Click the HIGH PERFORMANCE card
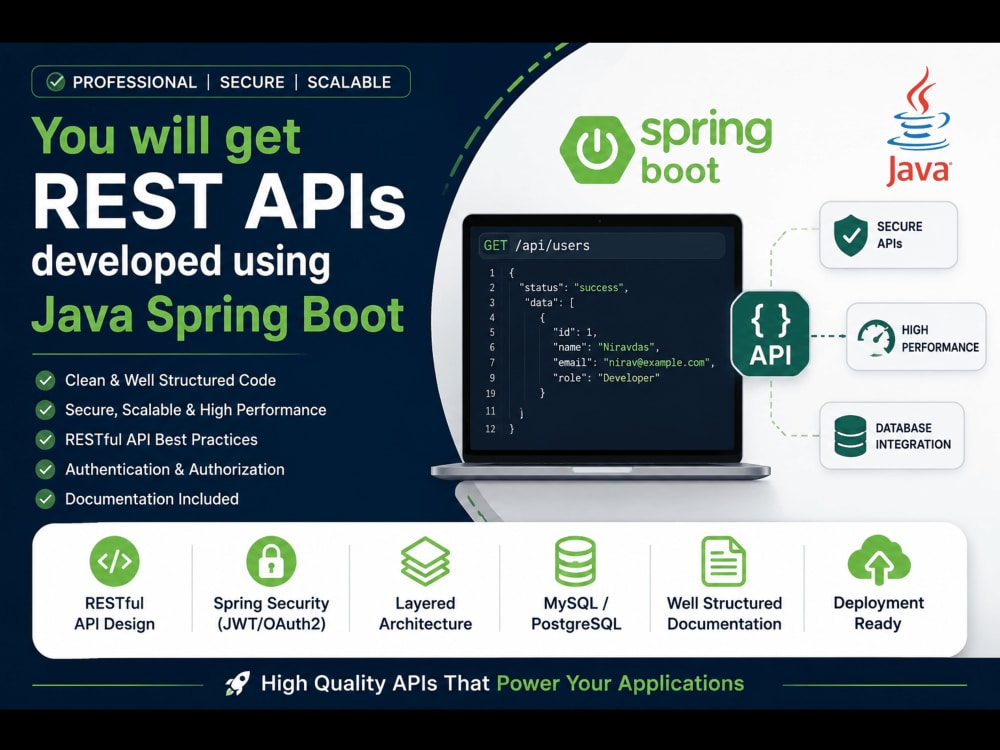Viewport: 1000px width, 750px height. coord(916,337)
